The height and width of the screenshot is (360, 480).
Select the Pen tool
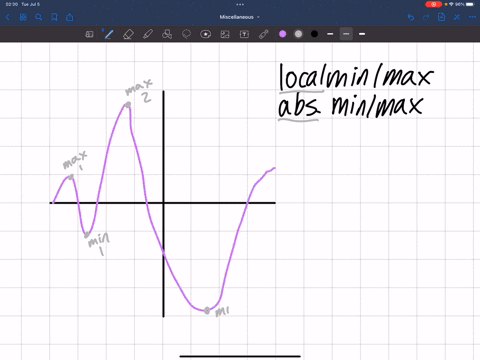(x=108, y=34)
